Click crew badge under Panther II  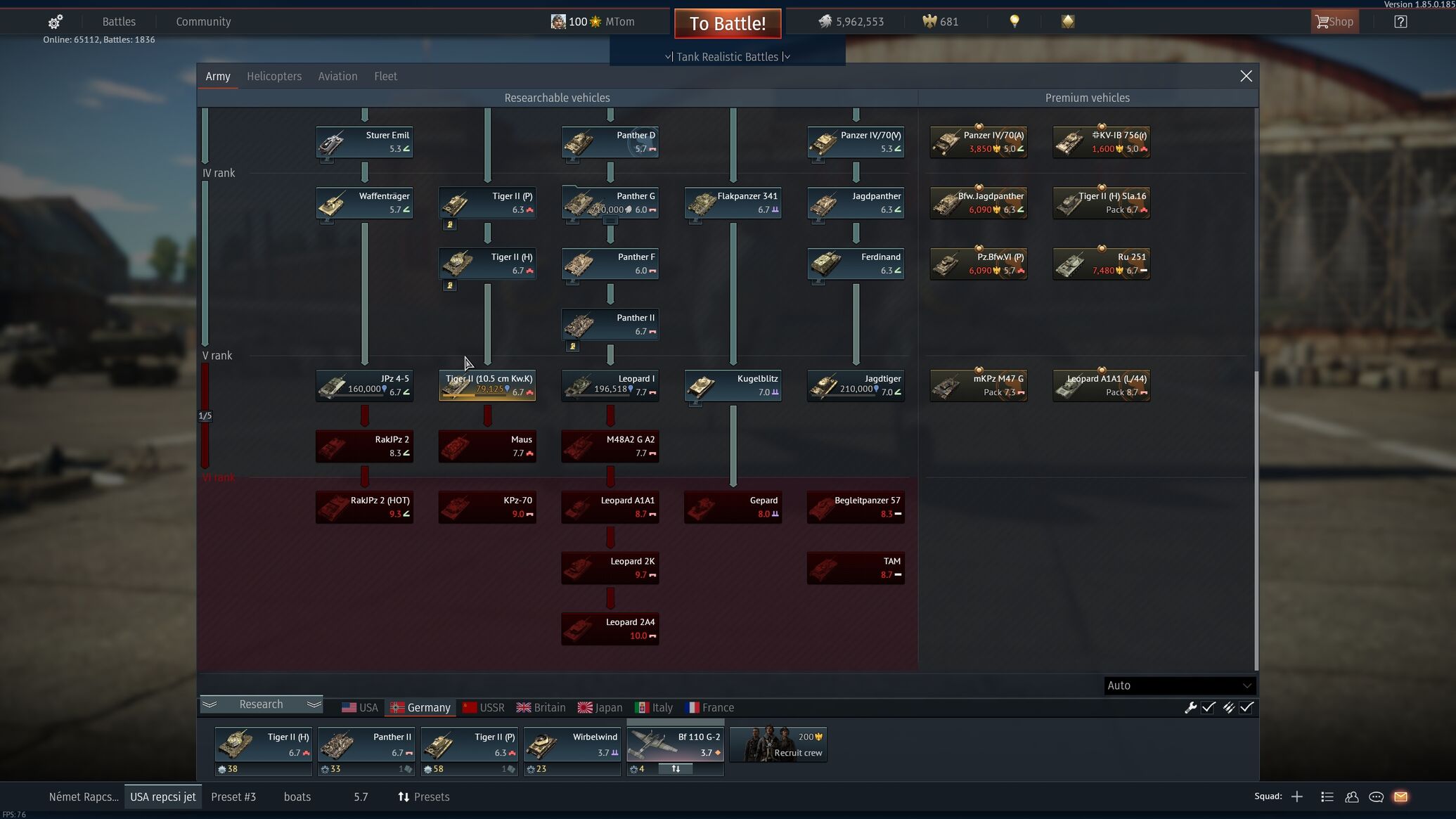573,347
